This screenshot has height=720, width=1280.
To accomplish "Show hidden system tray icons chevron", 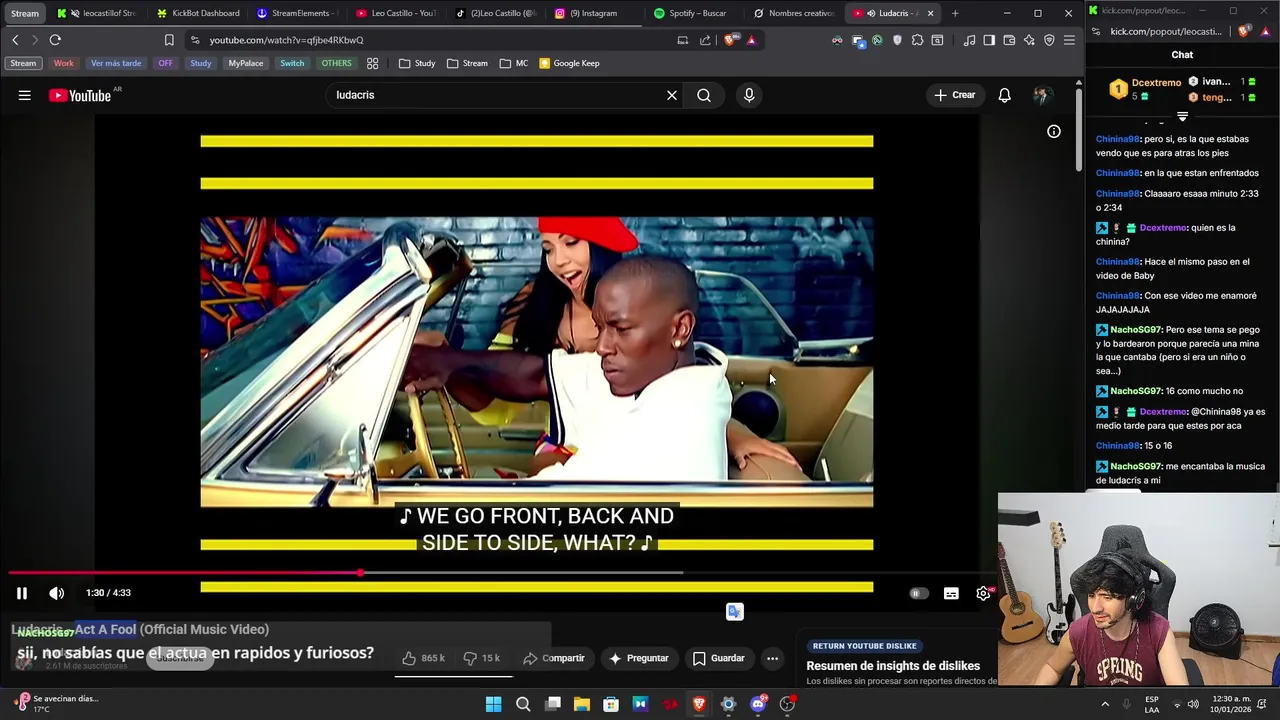I will [1105, 704].
